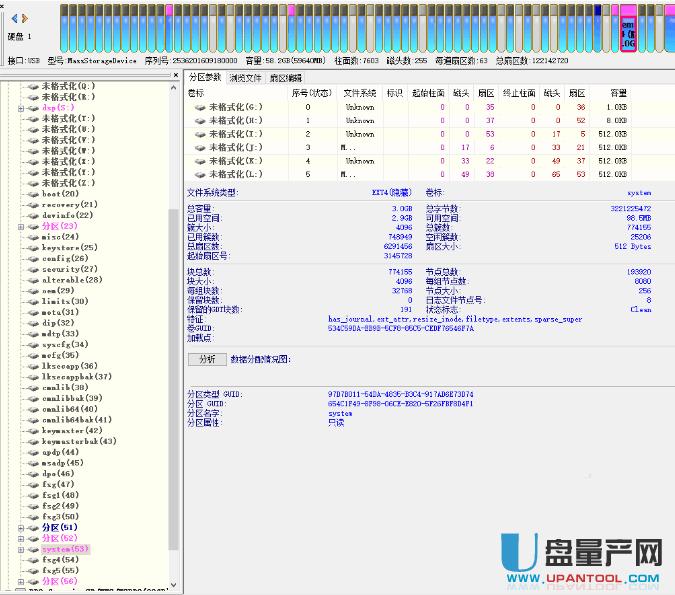Switch to the 浏览文件 tab

(x=245, y=78)
